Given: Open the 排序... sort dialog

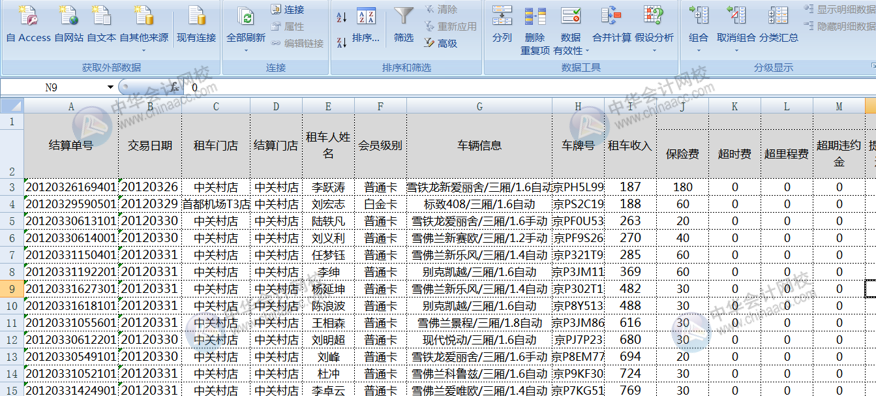Looking at the screenshot, I should pyautogui.click(x=366, y=25).
